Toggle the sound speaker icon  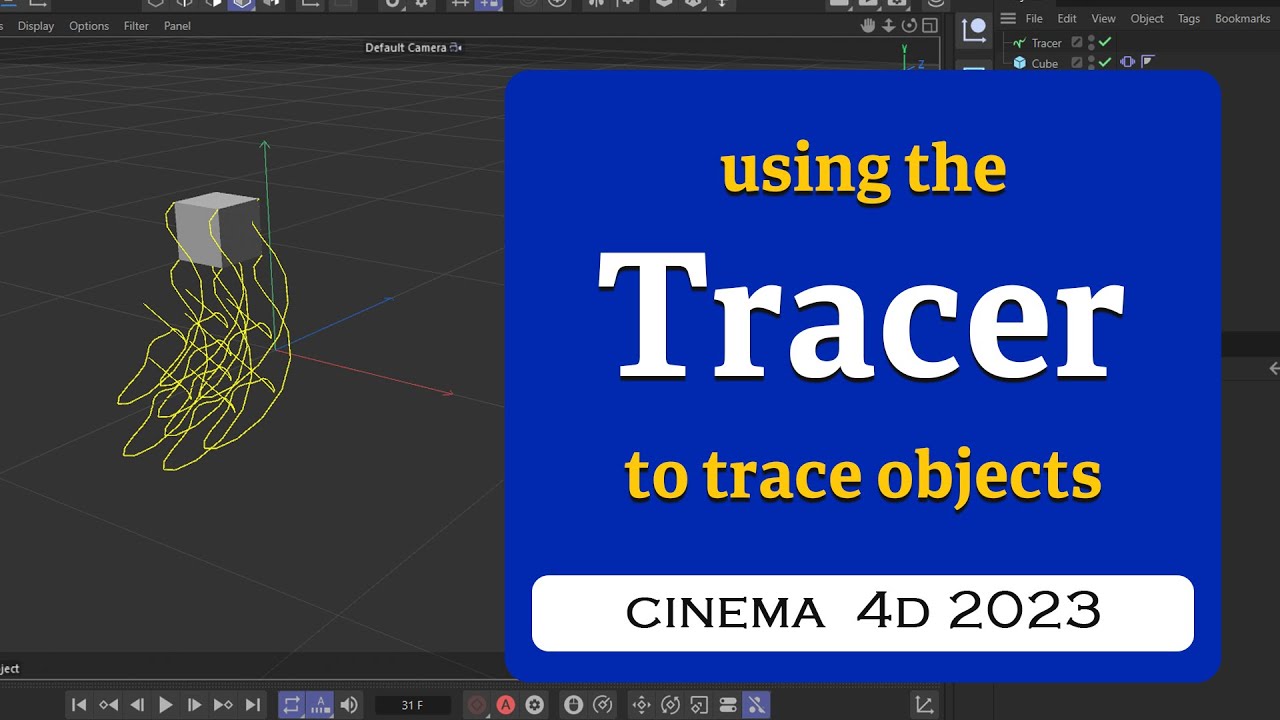coord(349,705)
